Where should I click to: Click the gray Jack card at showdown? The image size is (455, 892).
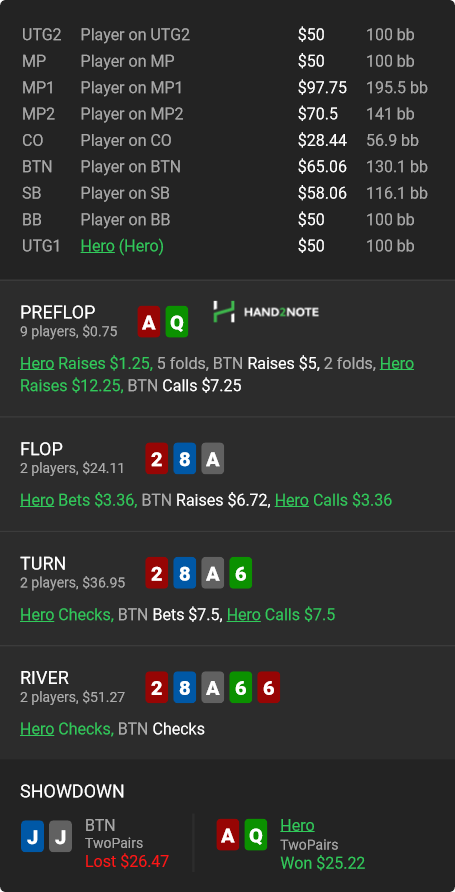pyautogui.click(x=60, y=836)
